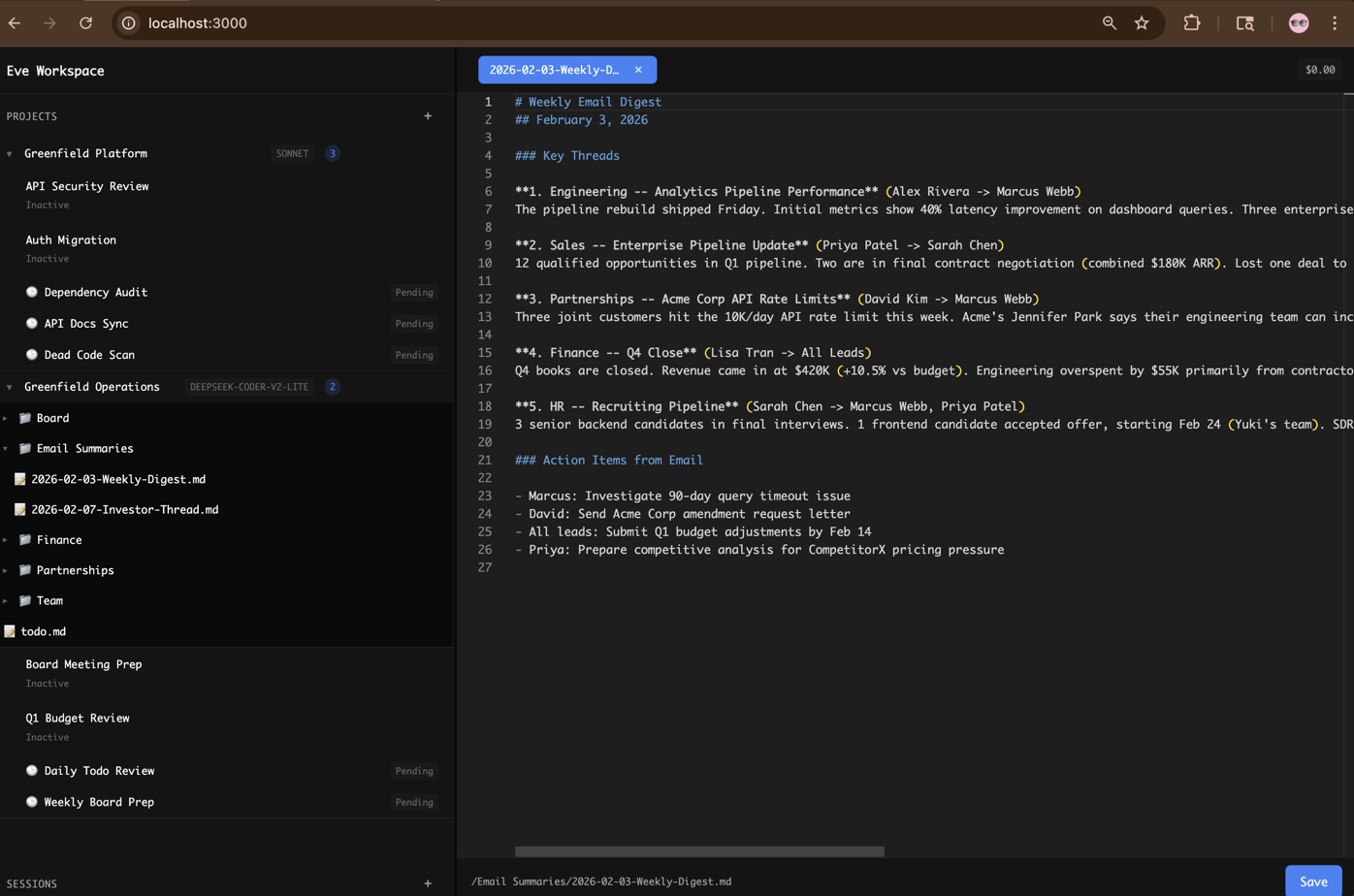Click the plus icon next to SESSIONS
The width and height of the screenshot is (1354, 896).
[428, 883]
